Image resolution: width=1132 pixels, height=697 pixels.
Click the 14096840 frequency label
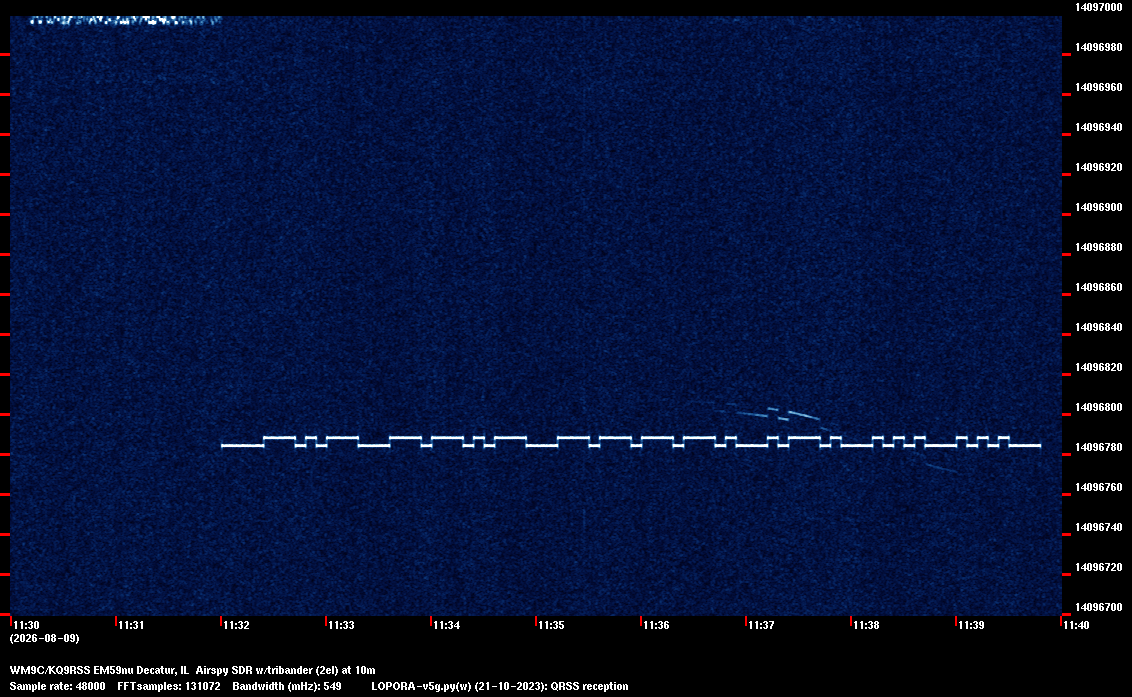[1099, 327]
